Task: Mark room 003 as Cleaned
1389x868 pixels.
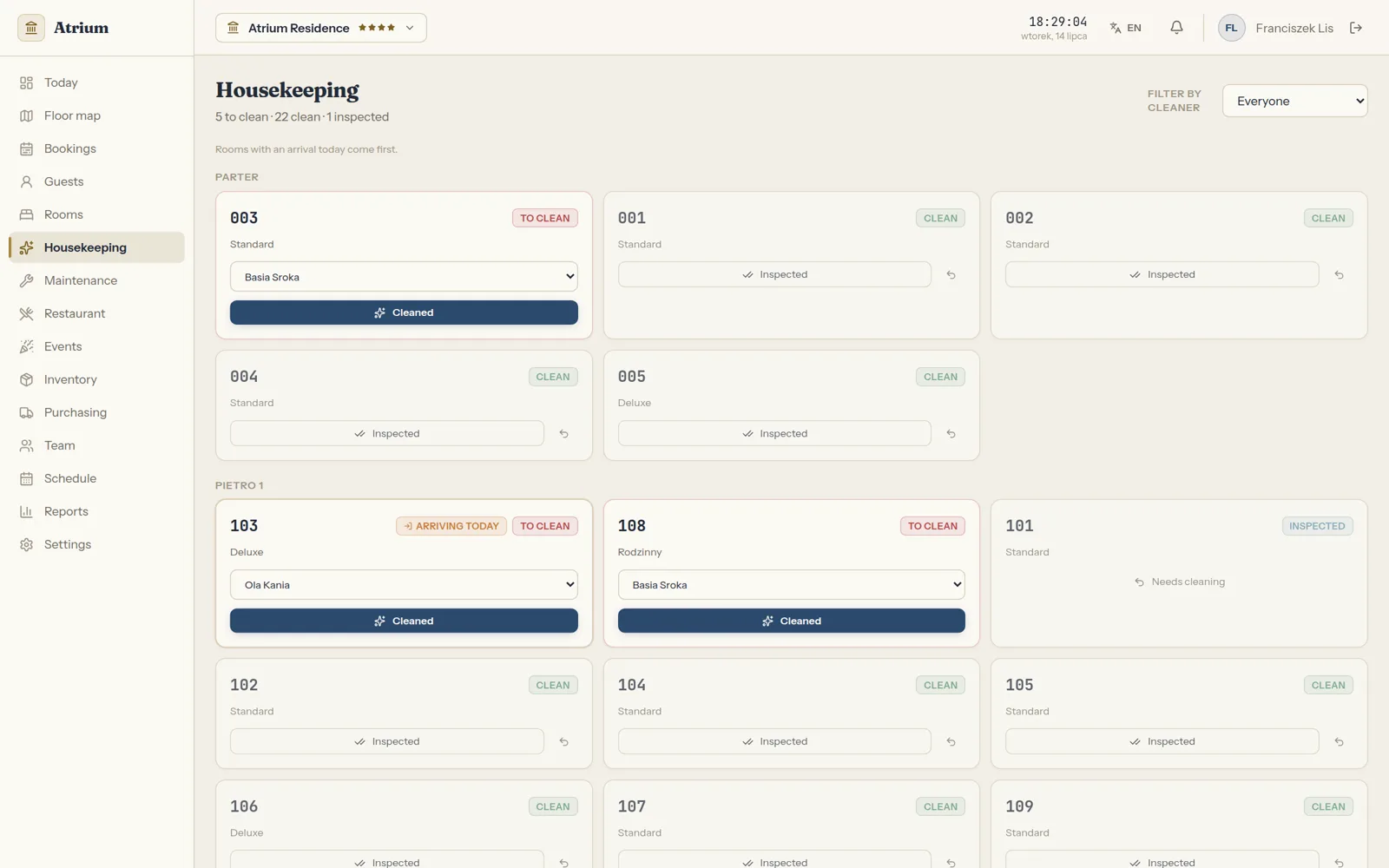Action: pos(404,312)
